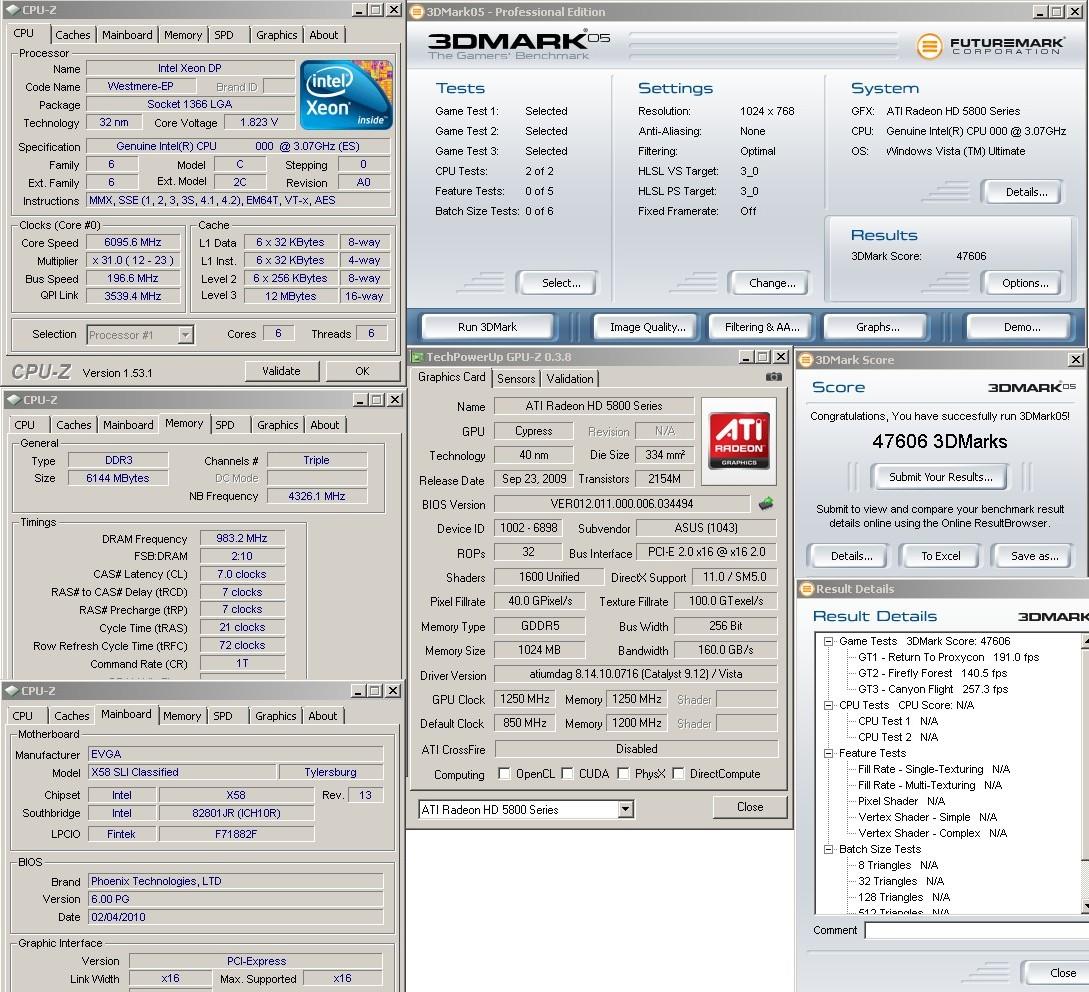Enable the DirectCompute checkbox in GPU-Z
Image resolution: width=1089 pixels, height=992 pixels.
678,774
